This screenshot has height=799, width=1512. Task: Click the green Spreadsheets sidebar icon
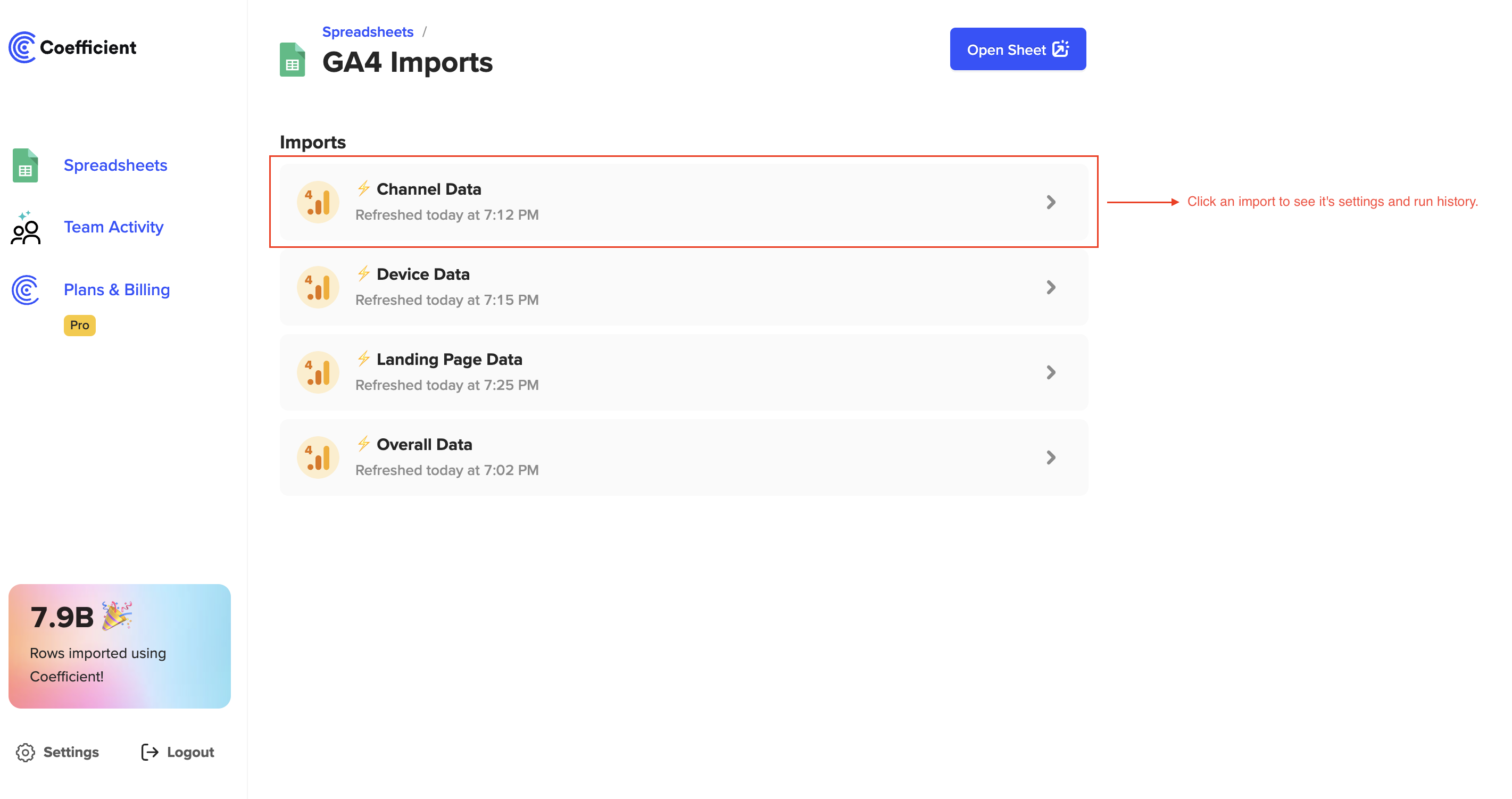point(25,165)
